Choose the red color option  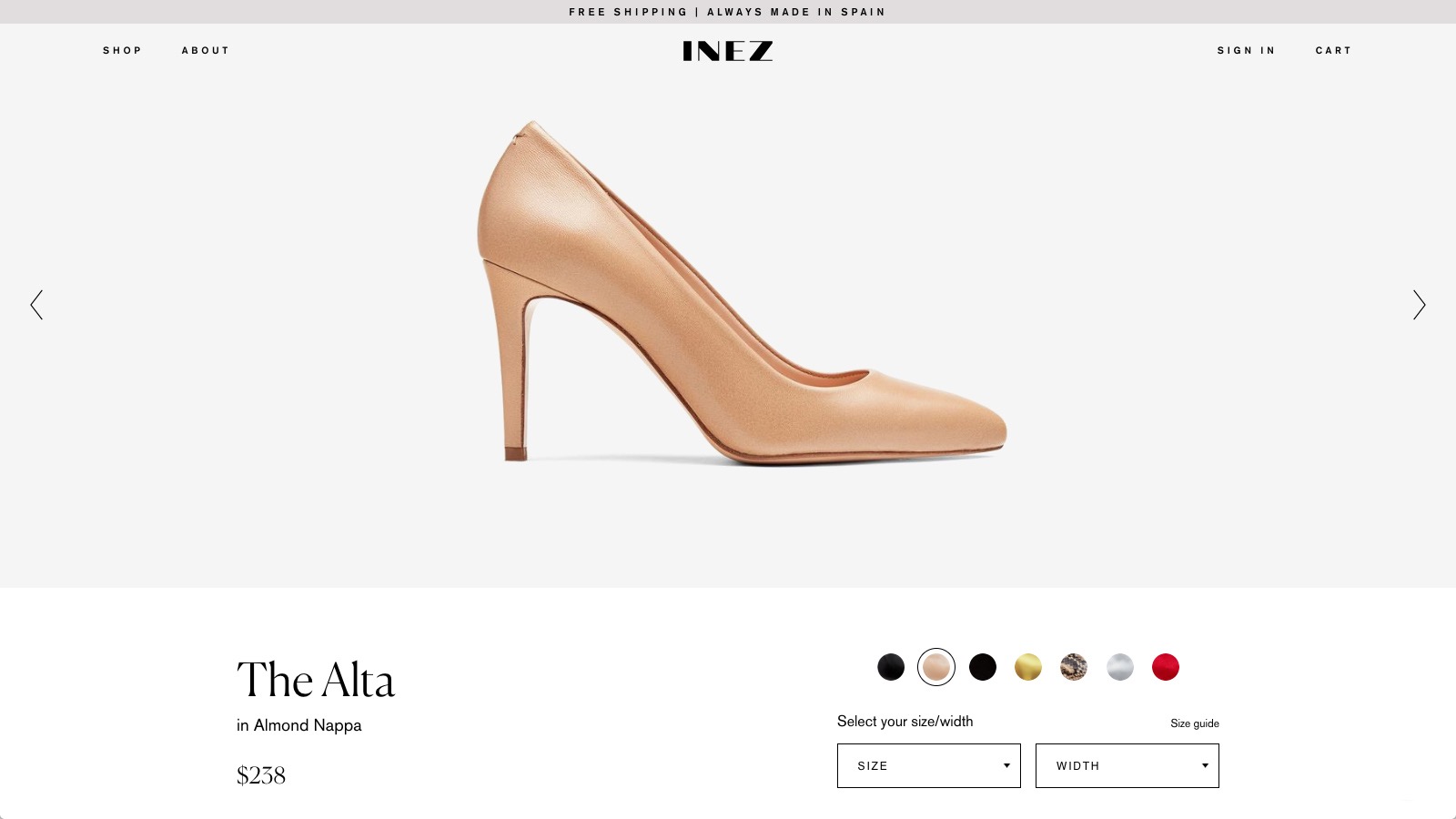(1166, 667)
